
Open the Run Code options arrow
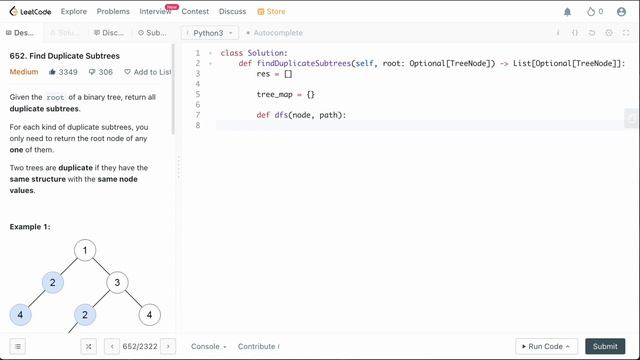[568, 347]
